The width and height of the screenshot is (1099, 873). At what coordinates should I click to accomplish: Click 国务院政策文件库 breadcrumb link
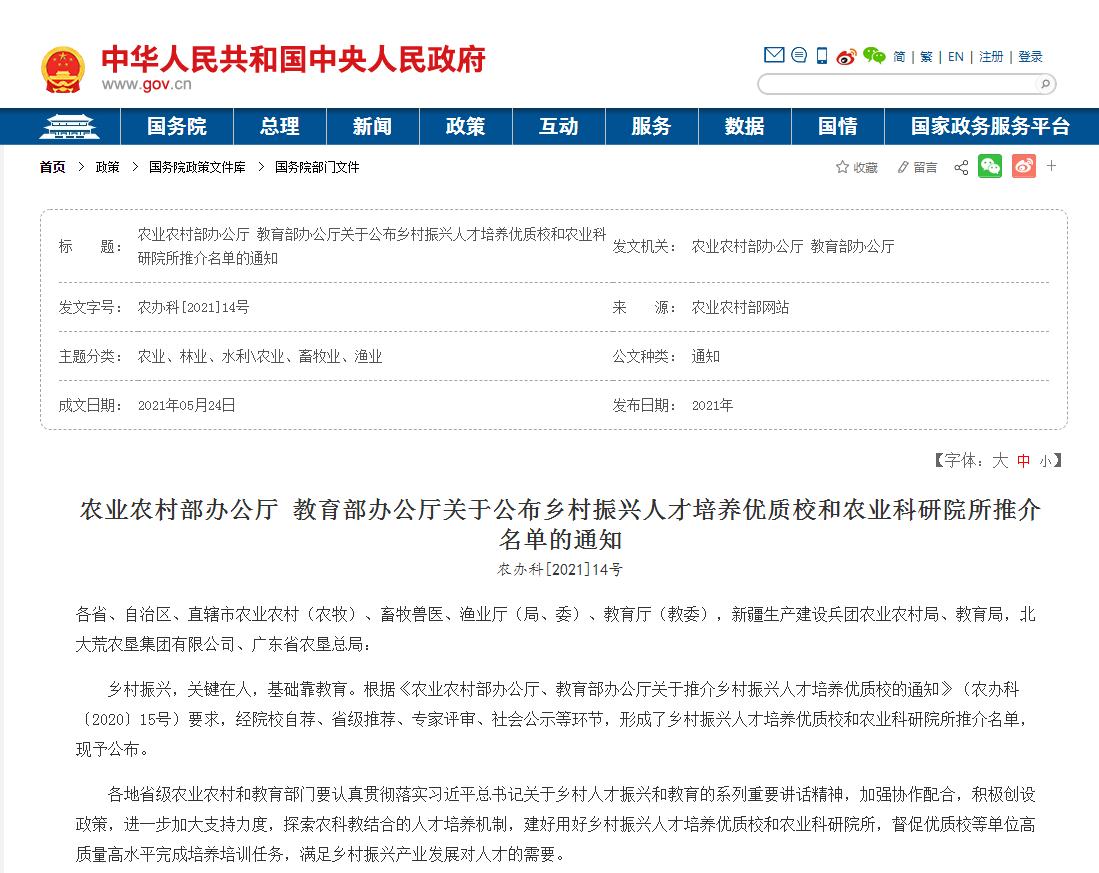click(x=197, y=168)
